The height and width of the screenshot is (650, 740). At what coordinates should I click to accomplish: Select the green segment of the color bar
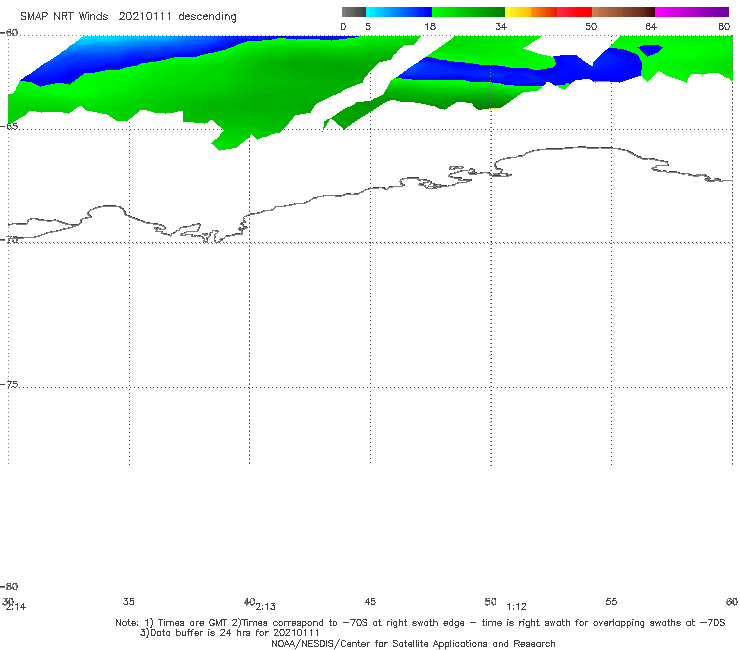[468, 12]
